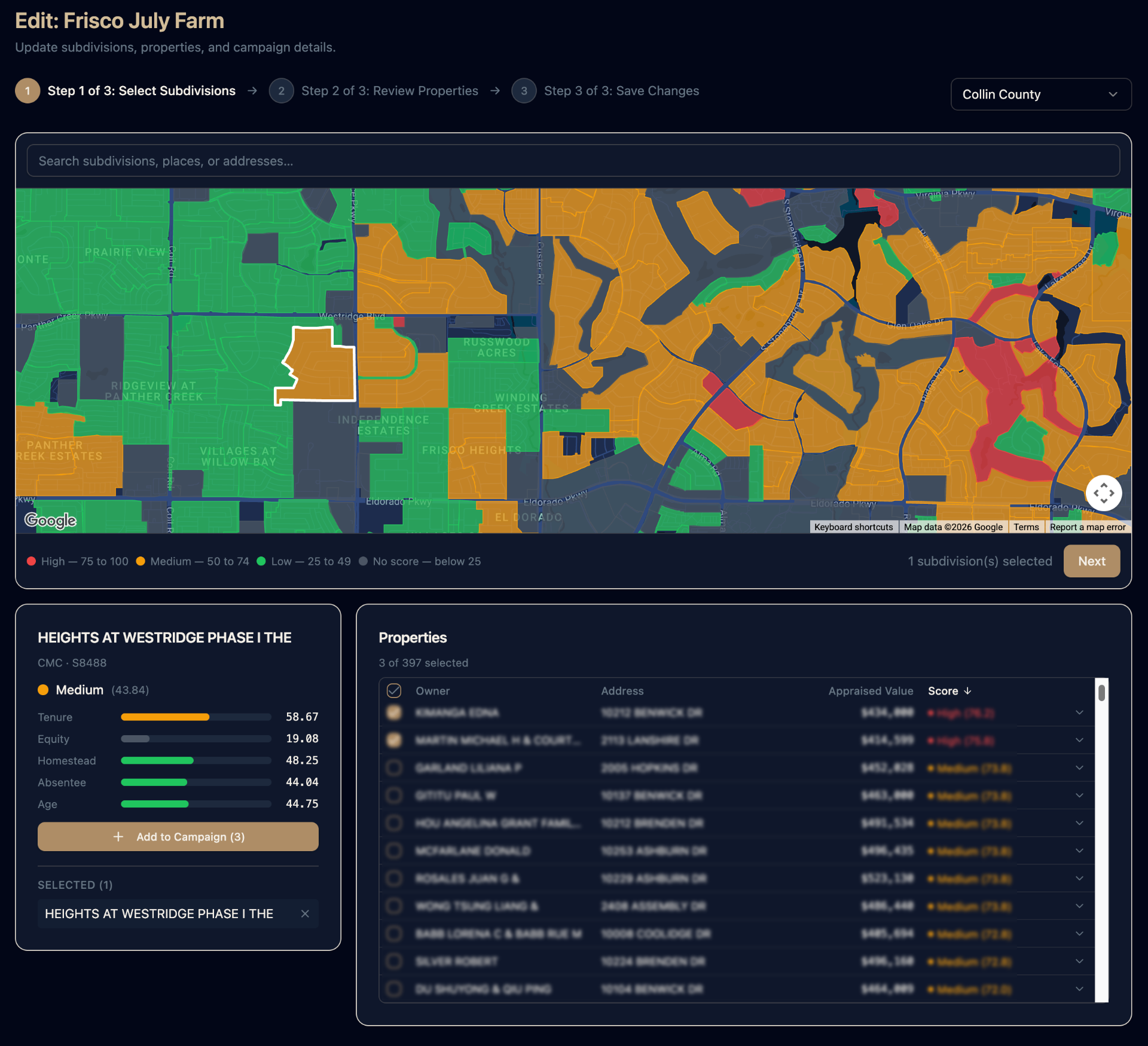Focus the subdivision search field

click(x=573, y=161)
